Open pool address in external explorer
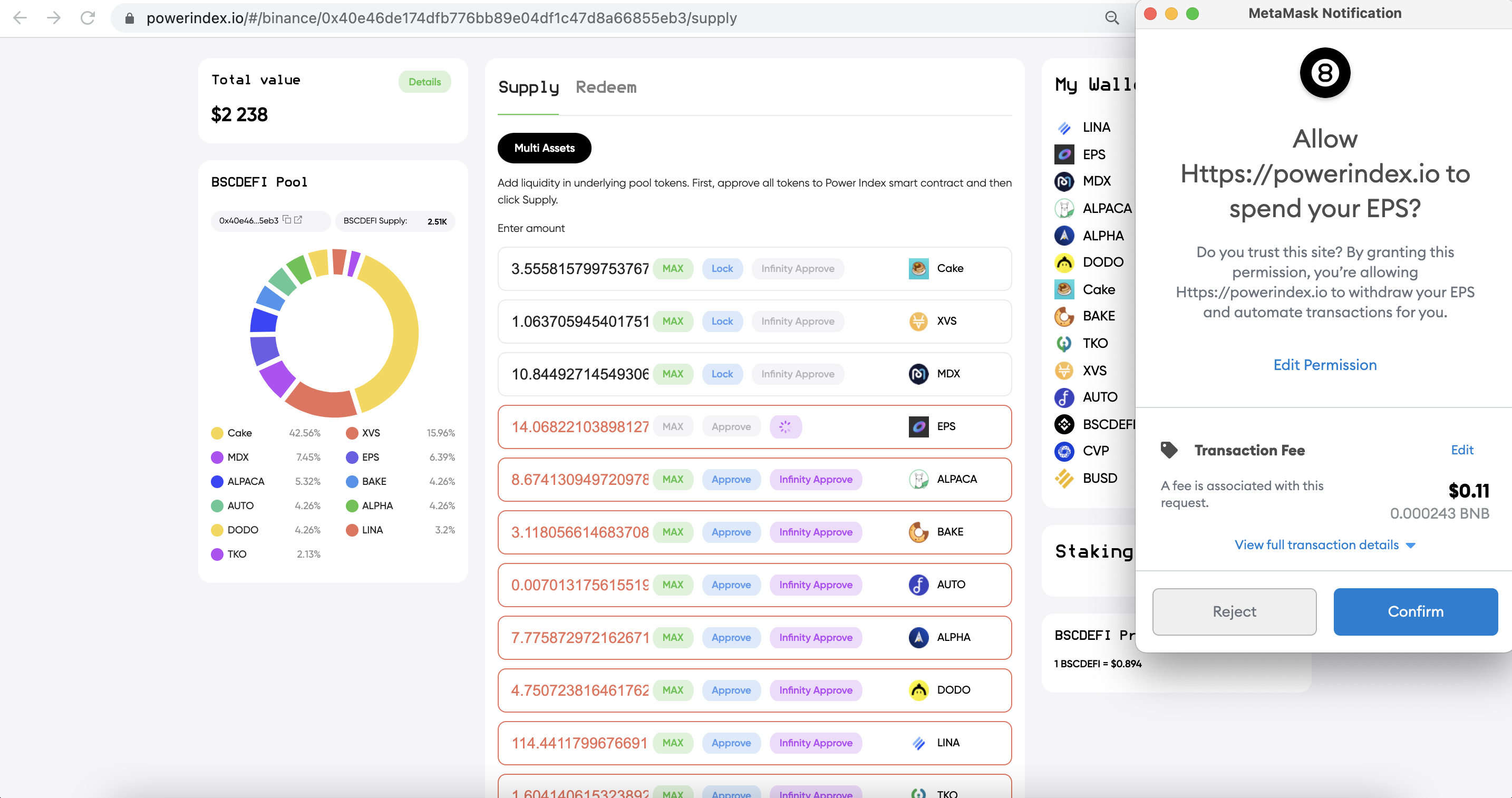The height and width of the screenshot is (798, 1512). pos(298,219)
